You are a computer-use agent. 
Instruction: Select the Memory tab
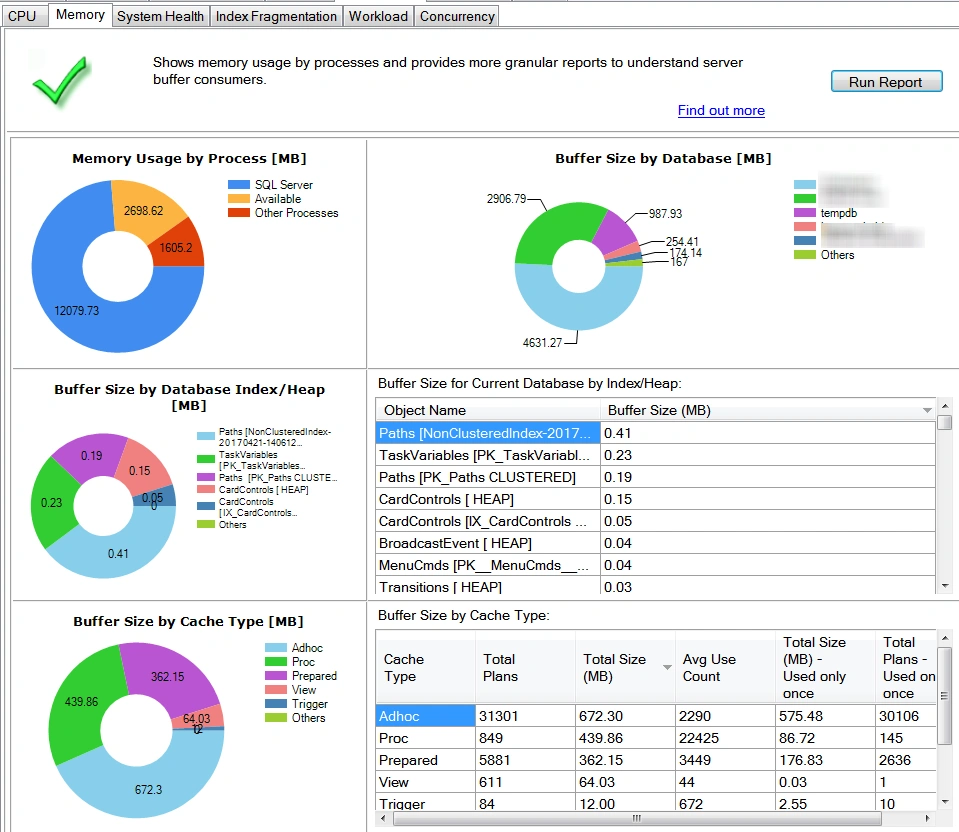click(x=80, y=15)
